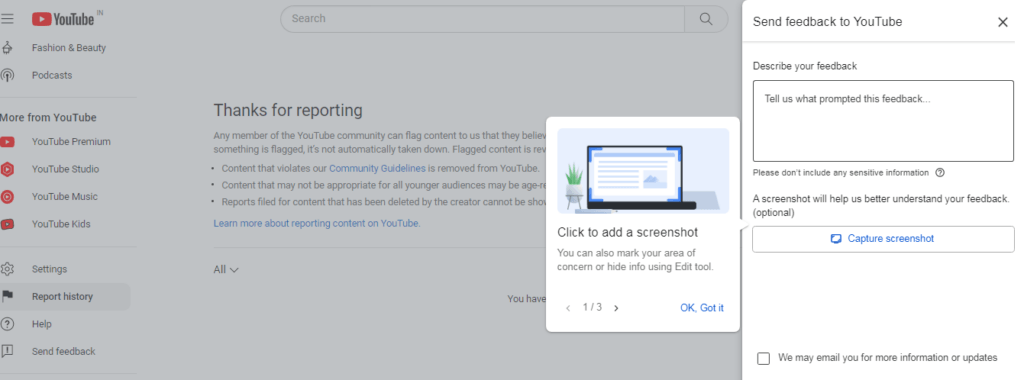Open YouTube Studio entry
Screen dimensions: 1024x380
coord(65,169)
